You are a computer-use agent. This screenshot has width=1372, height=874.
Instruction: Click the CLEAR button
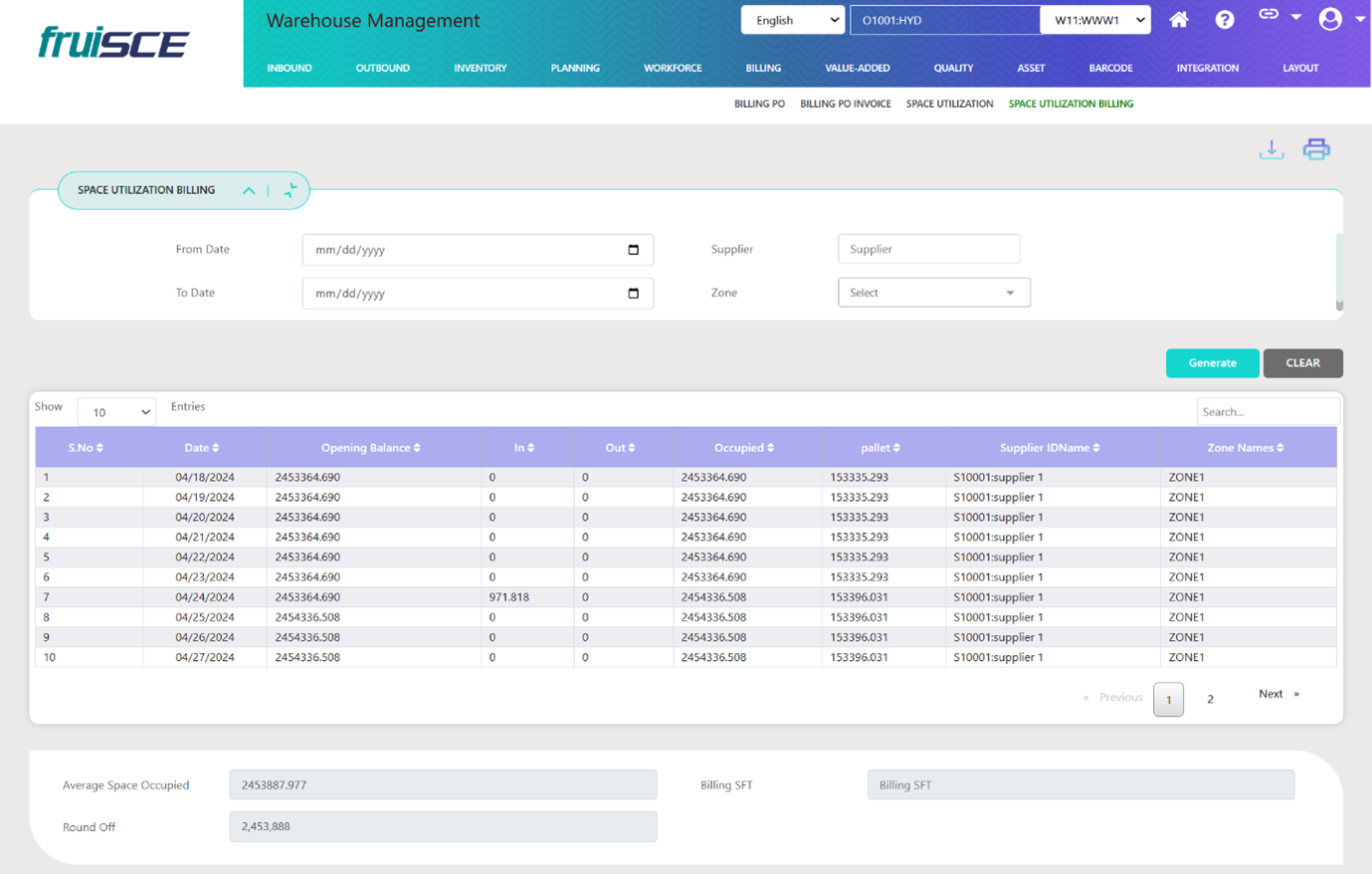pyautogui.click(x=1302, y=363)
